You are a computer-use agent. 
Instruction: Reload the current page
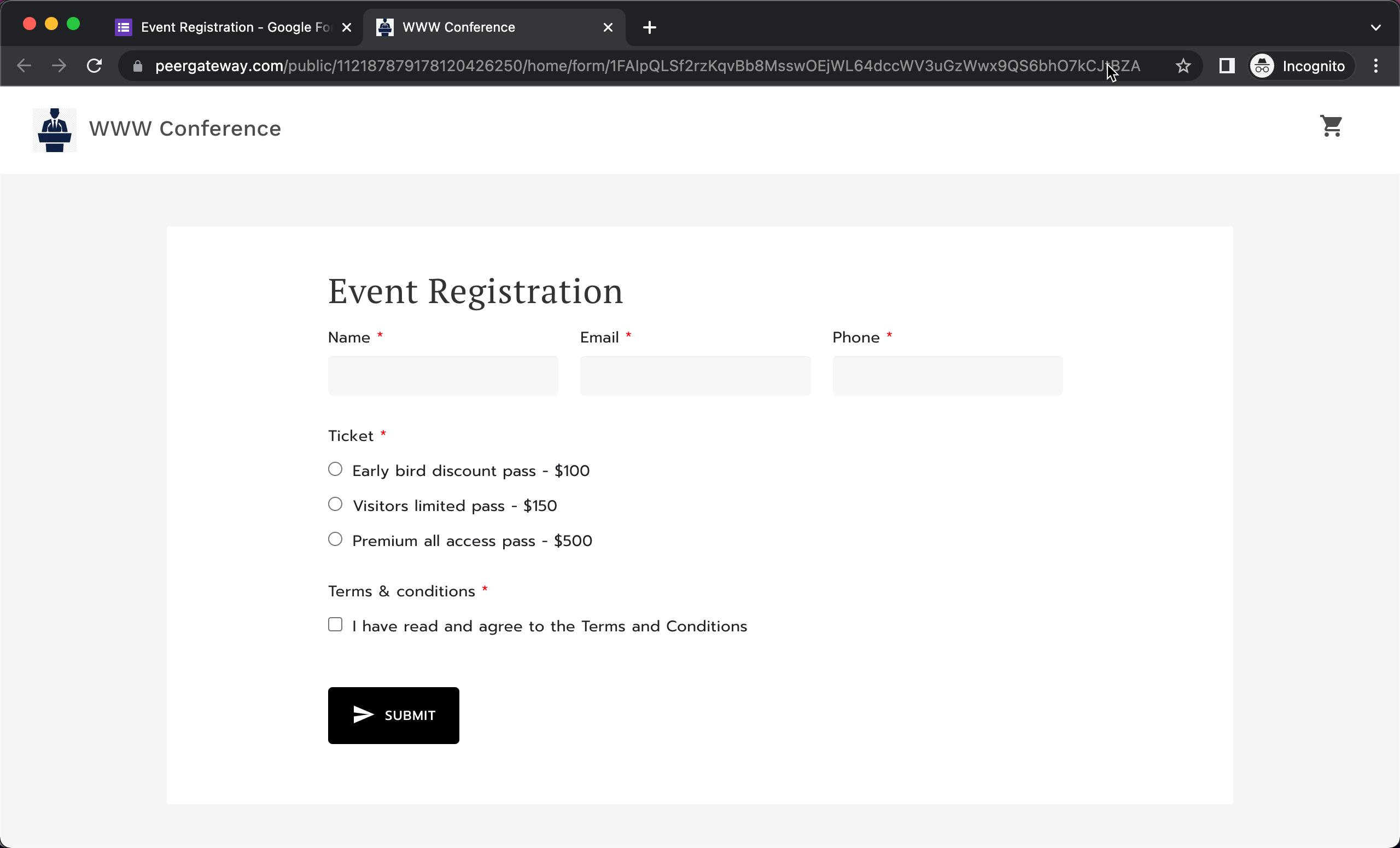click(x=94, y=65)
